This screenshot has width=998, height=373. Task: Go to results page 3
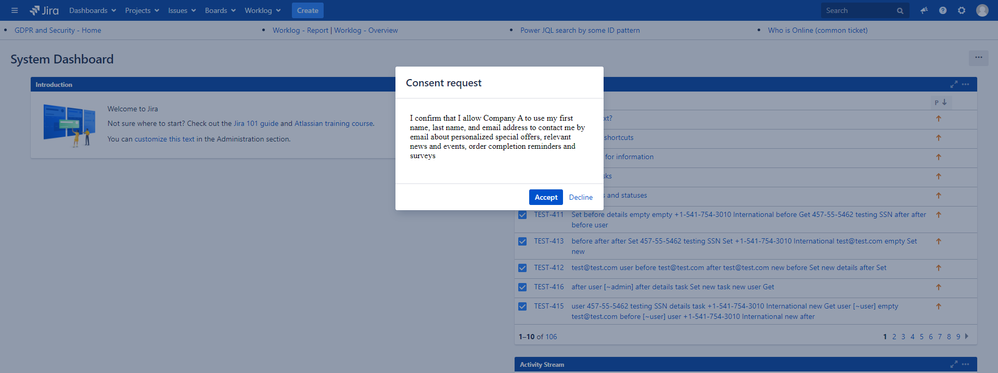click(903, 337)
